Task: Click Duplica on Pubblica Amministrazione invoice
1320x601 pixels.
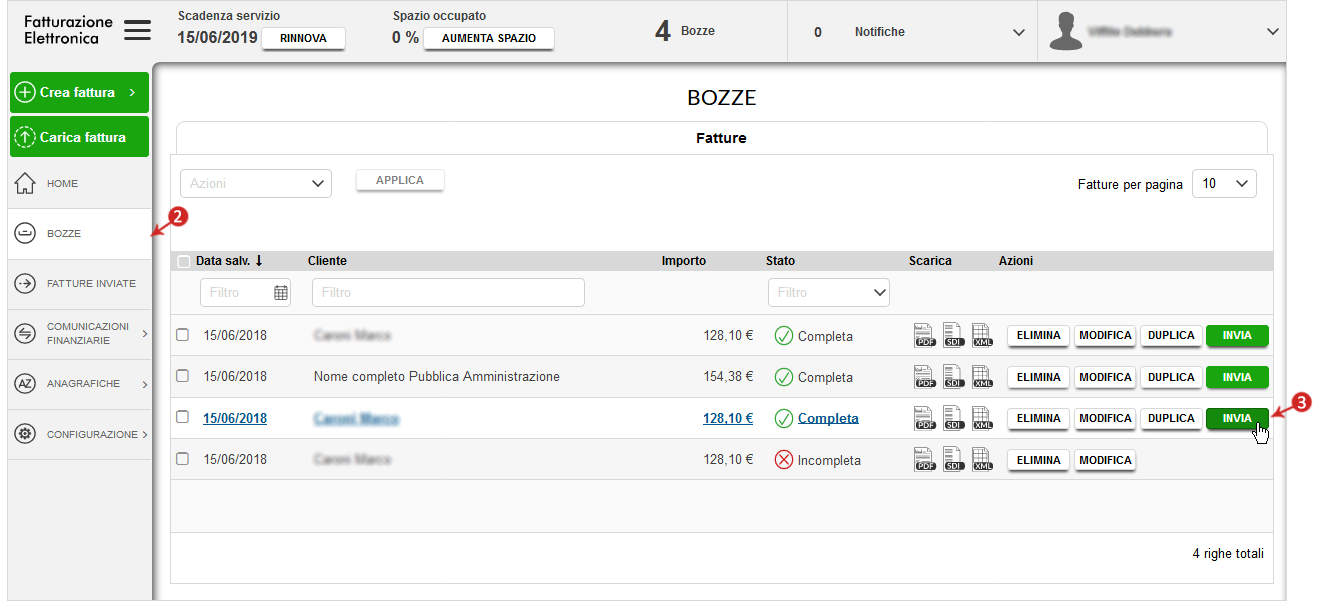Action: (1171, 377)
